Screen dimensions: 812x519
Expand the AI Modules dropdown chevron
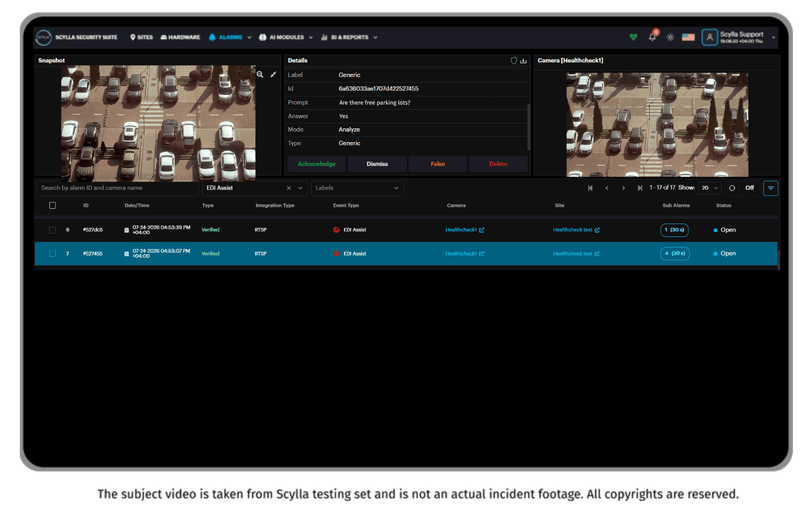(311, 38)
